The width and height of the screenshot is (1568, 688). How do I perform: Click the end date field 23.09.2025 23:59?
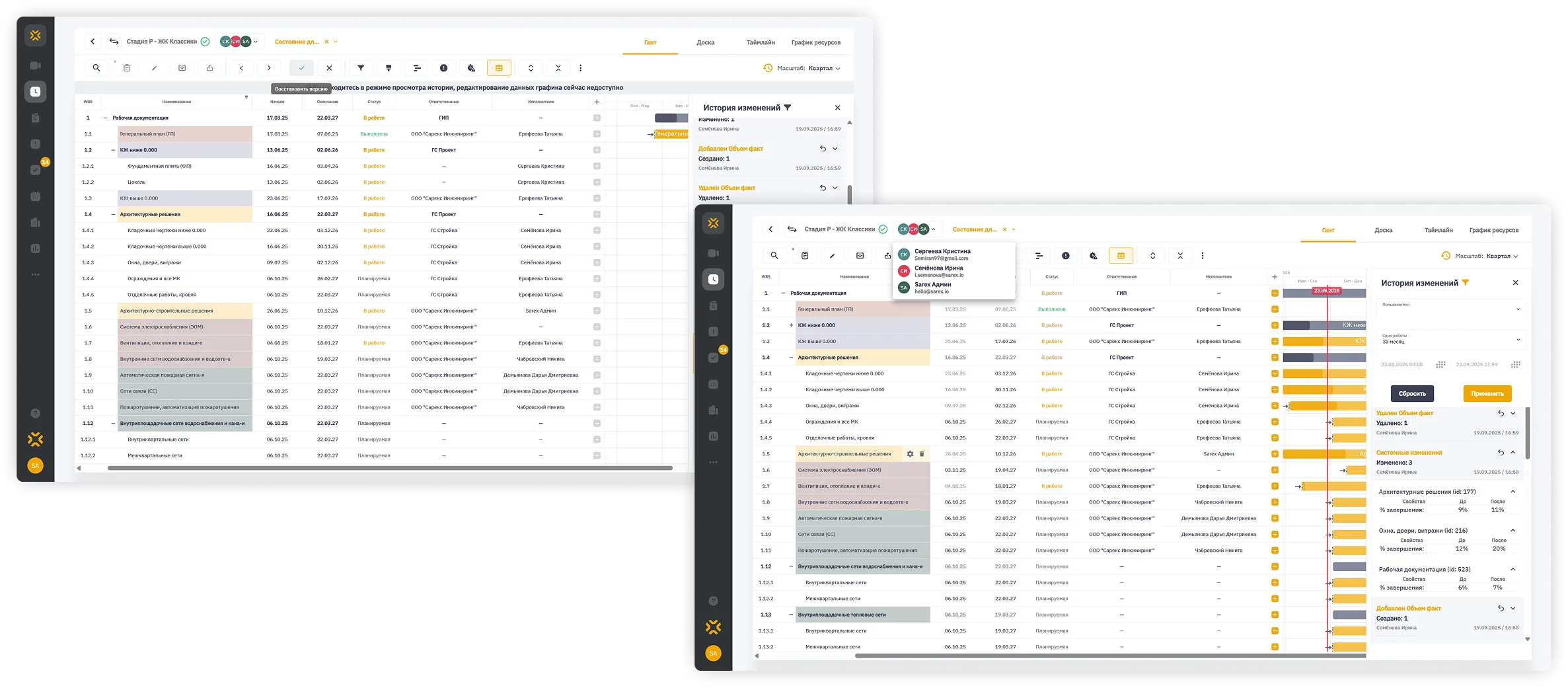[x=1476, y=365]
